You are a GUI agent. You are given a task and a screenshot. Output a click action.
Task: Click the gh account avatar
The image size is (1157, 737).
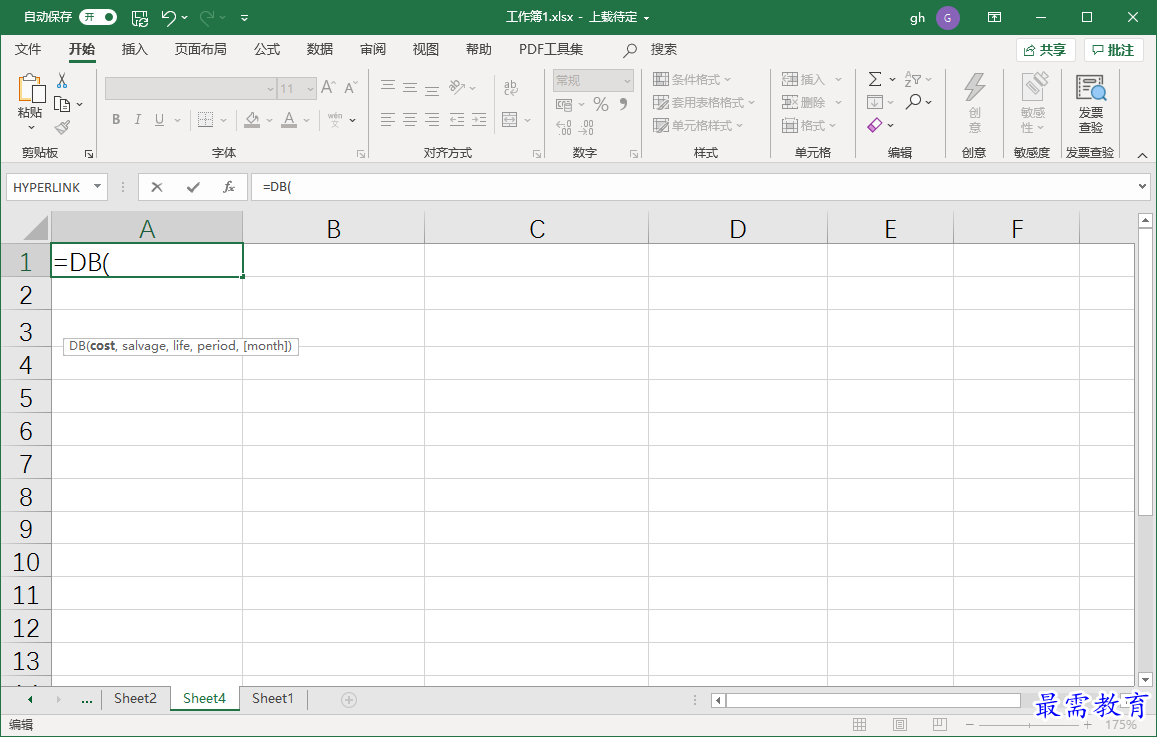(x=947, y=18)
